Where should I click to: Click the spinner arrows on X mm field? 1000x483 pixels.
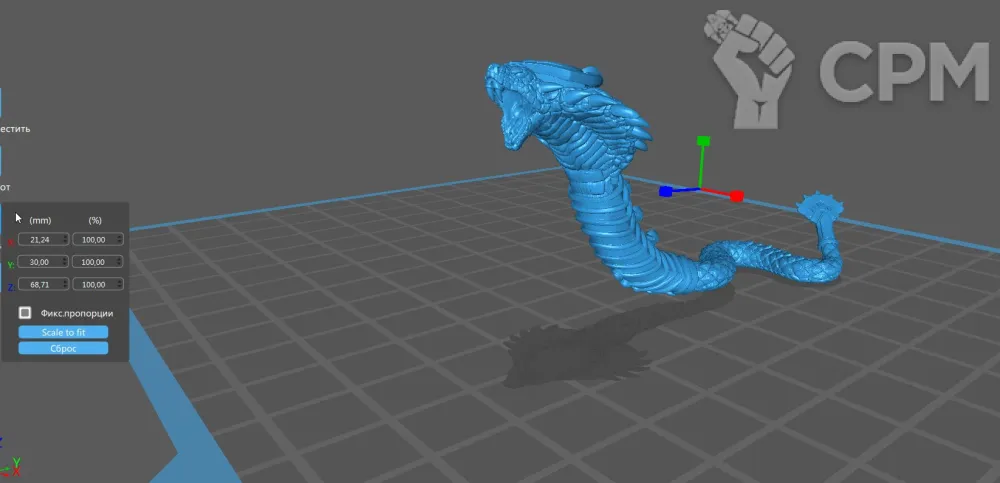tap(66, 239)
